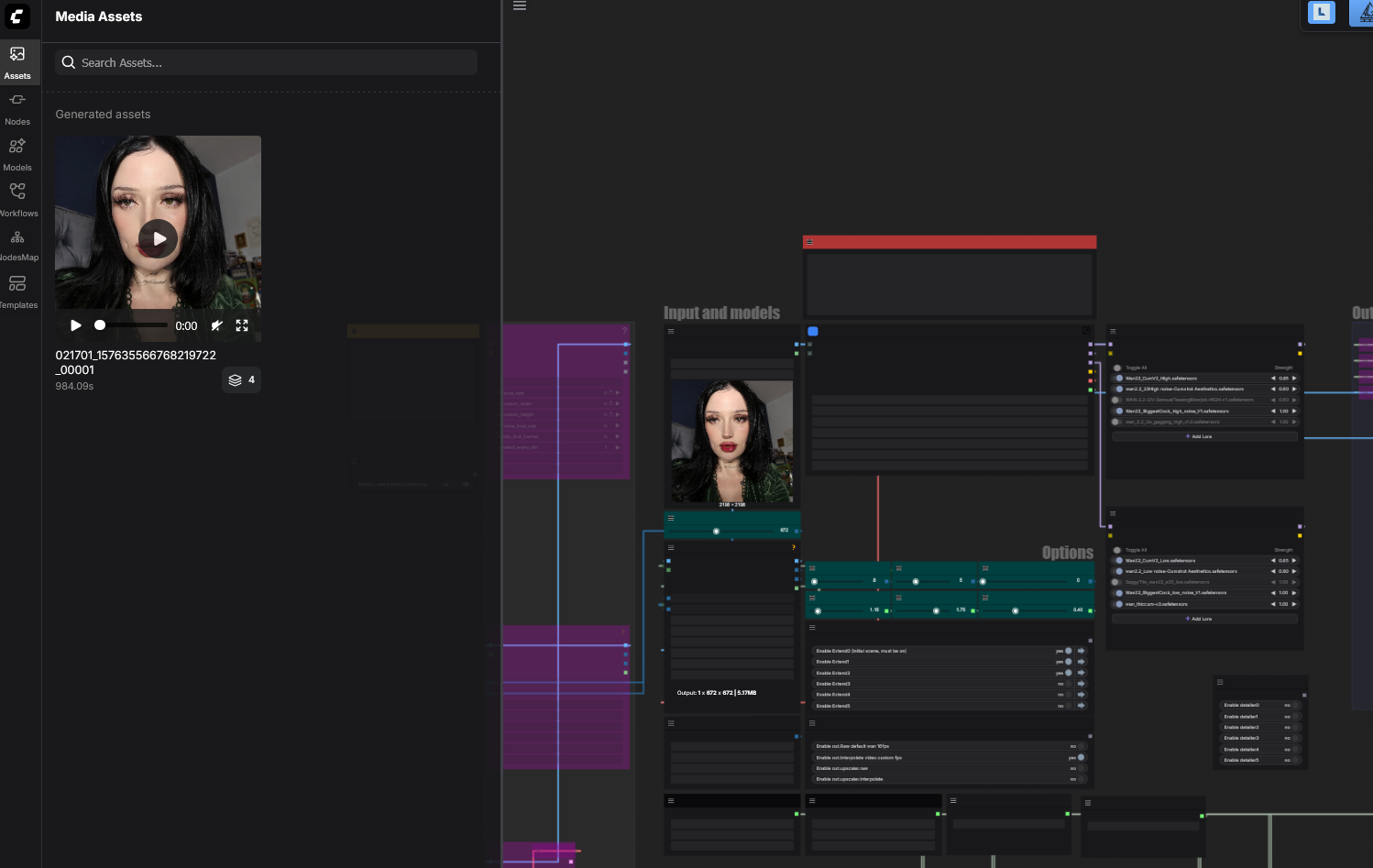Click Toggle All in the low-noise LoRA node

tap(1117, 550)
